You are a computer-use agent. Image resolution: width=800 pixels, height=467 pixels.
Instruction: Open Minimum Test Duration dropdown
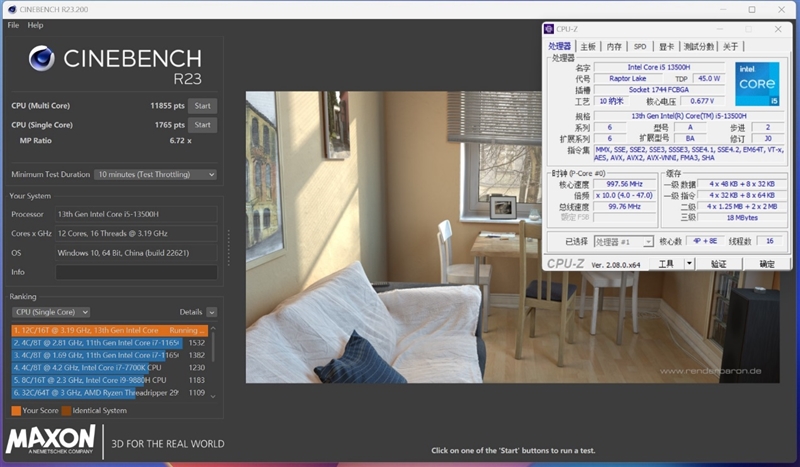pyautogui.click(x=155, y=174)
